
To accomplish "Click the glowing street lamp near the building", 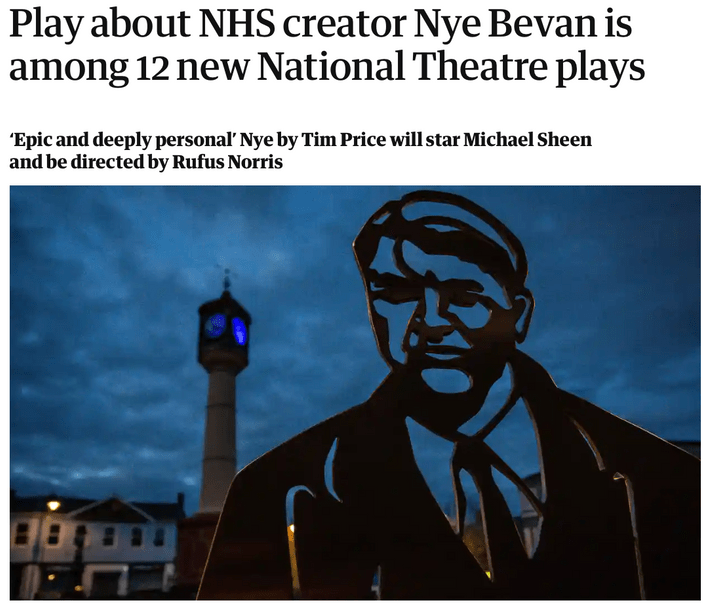I will pos(53,506).
